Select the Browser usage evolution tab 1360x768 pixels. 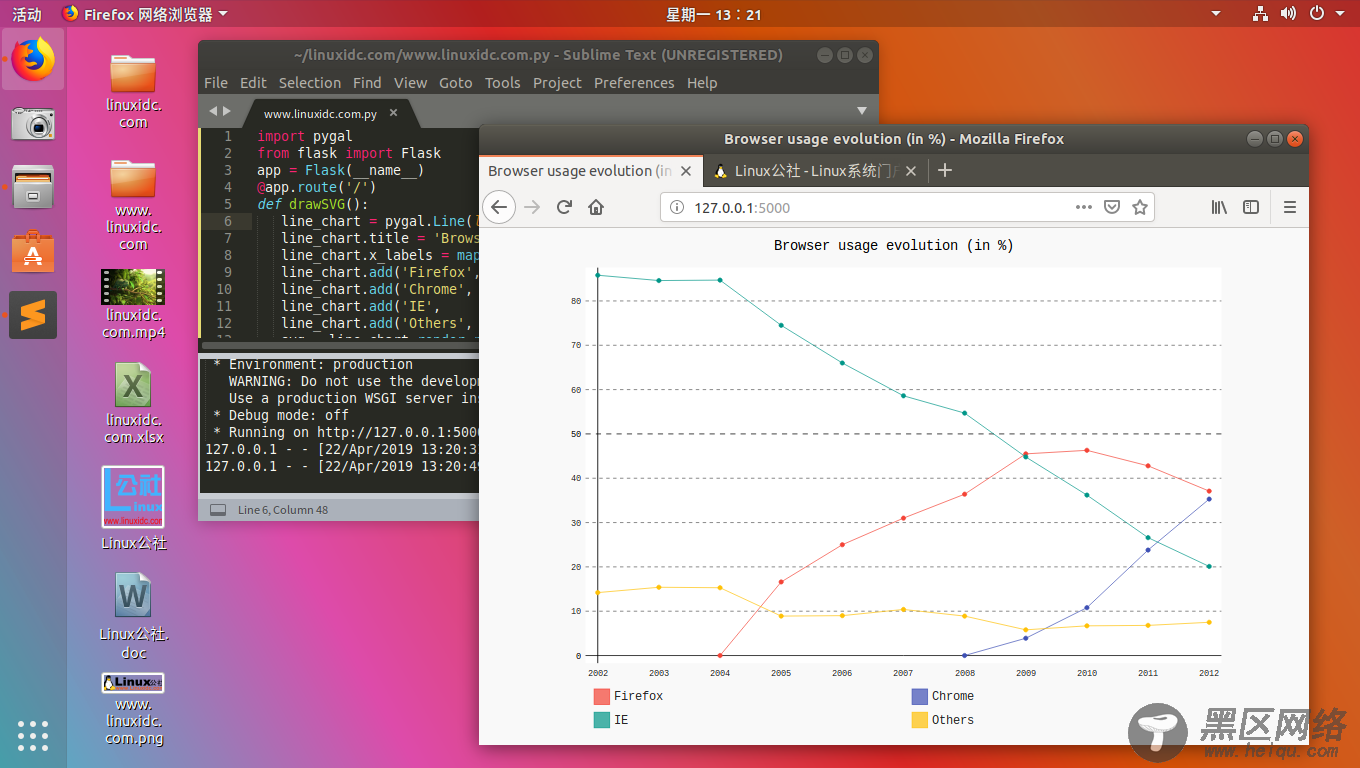click(591, 171)
